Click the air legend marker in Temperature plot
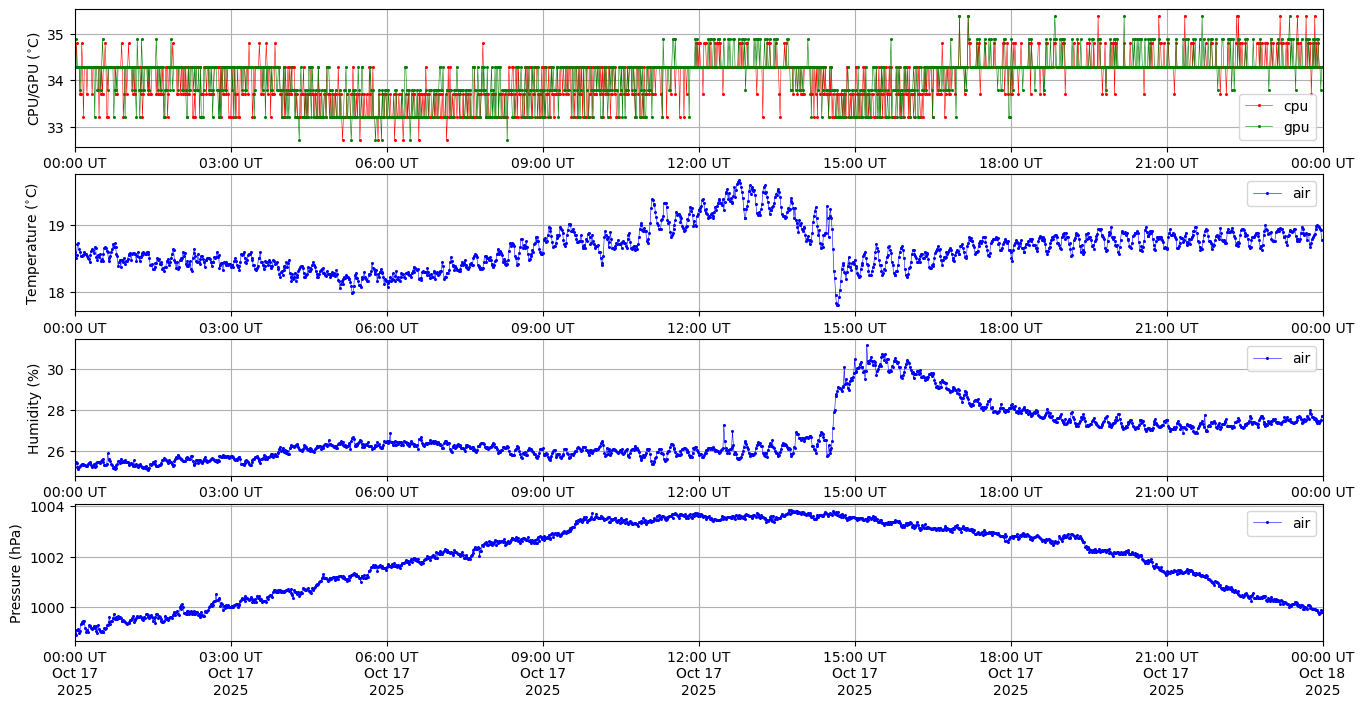 (1266, 193)
